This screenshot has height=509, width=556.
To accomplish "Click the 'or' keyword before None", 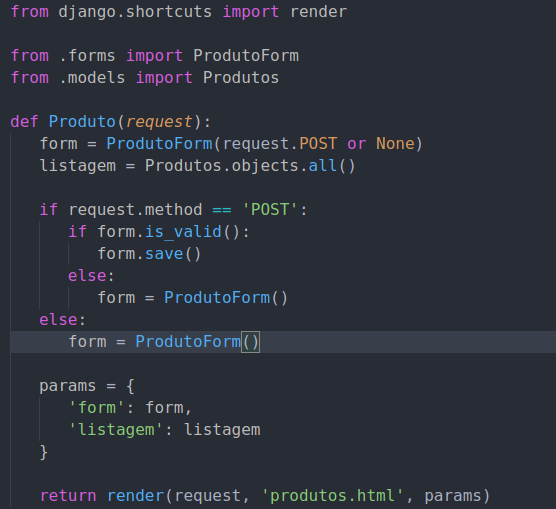I will (356, 144).
